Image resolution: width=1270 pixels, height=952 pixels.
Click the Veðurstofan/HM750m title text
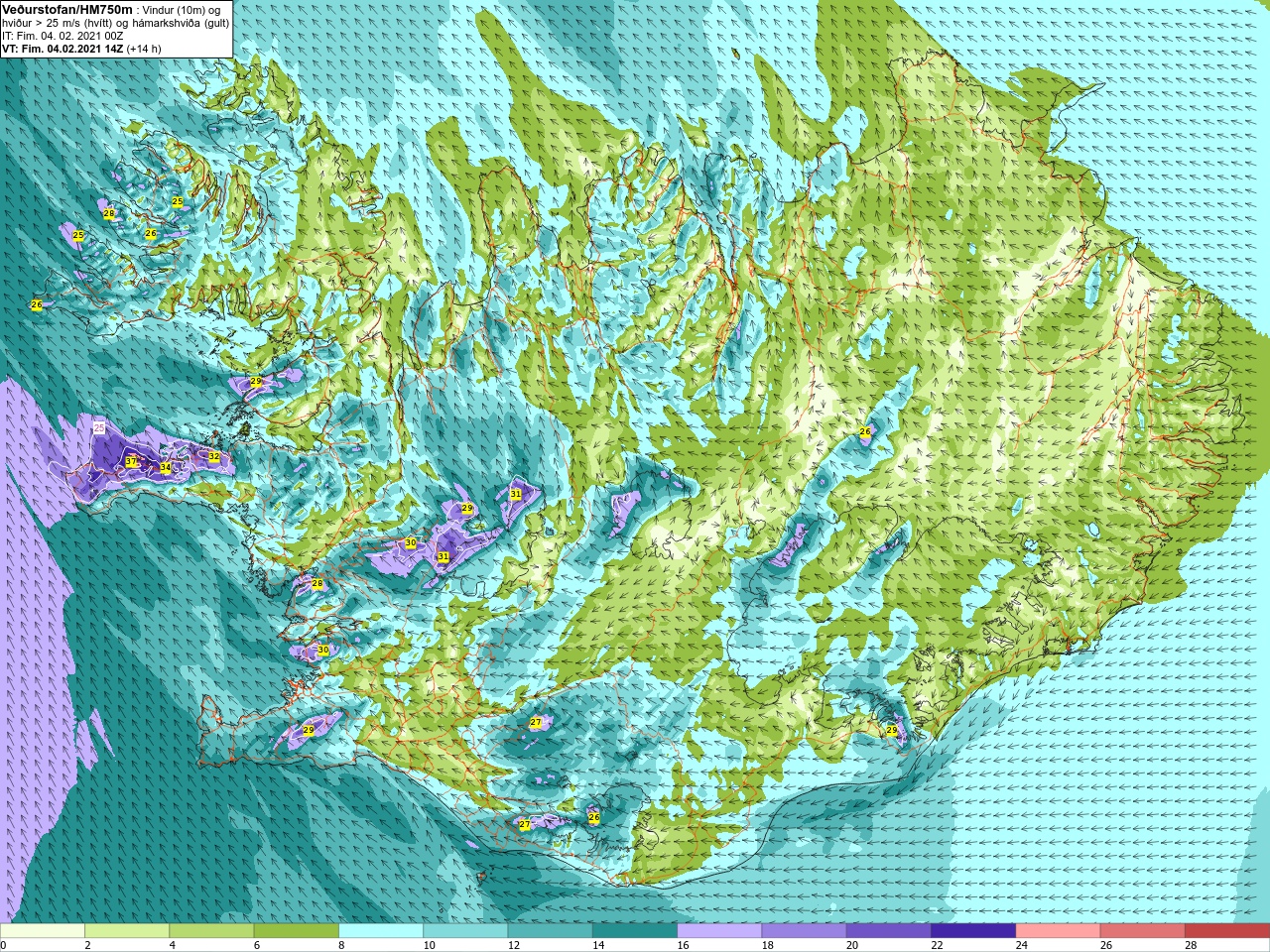point(67,9)
